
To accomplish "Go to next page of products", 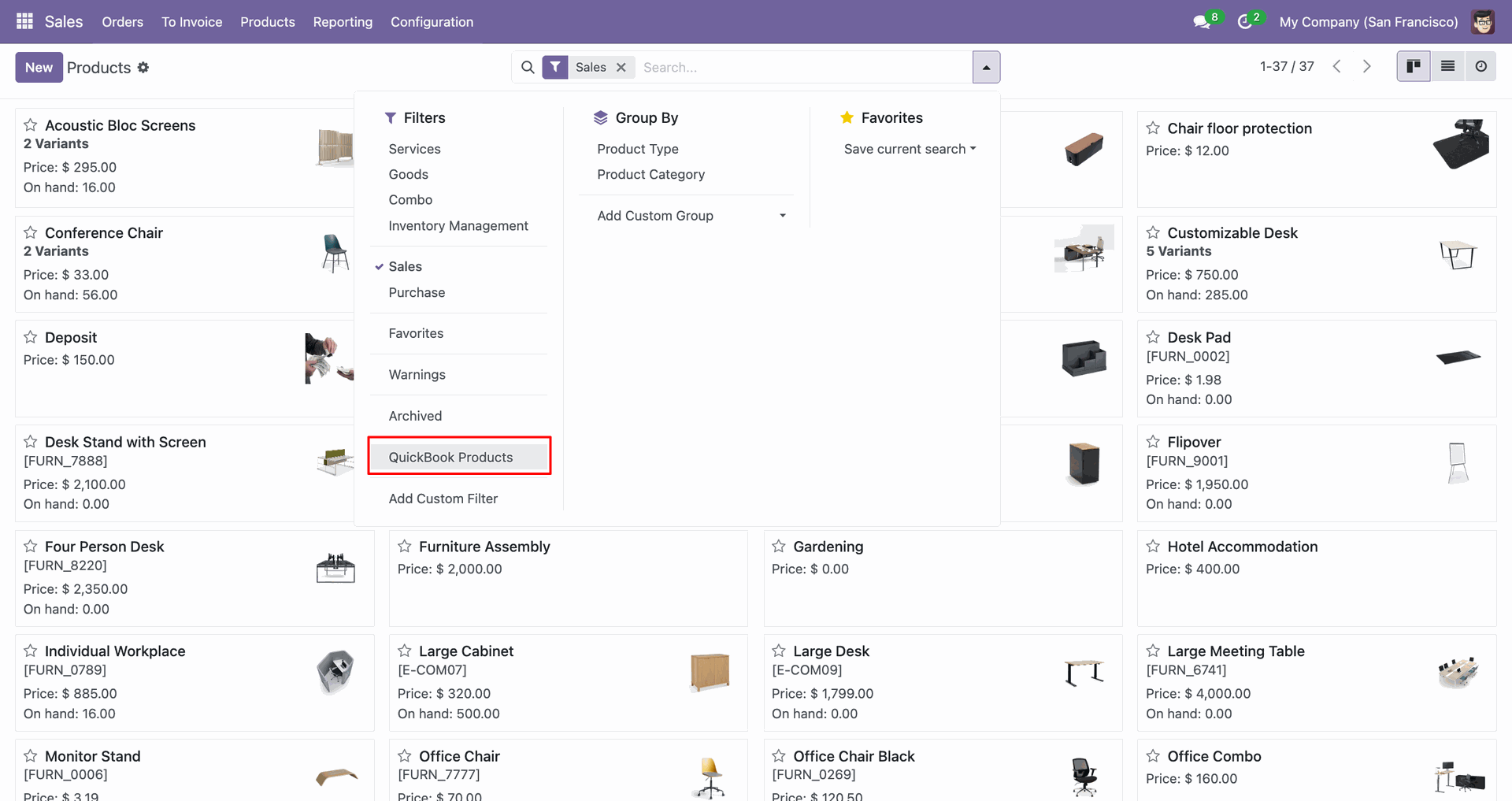I will (x=1367, y=67).
